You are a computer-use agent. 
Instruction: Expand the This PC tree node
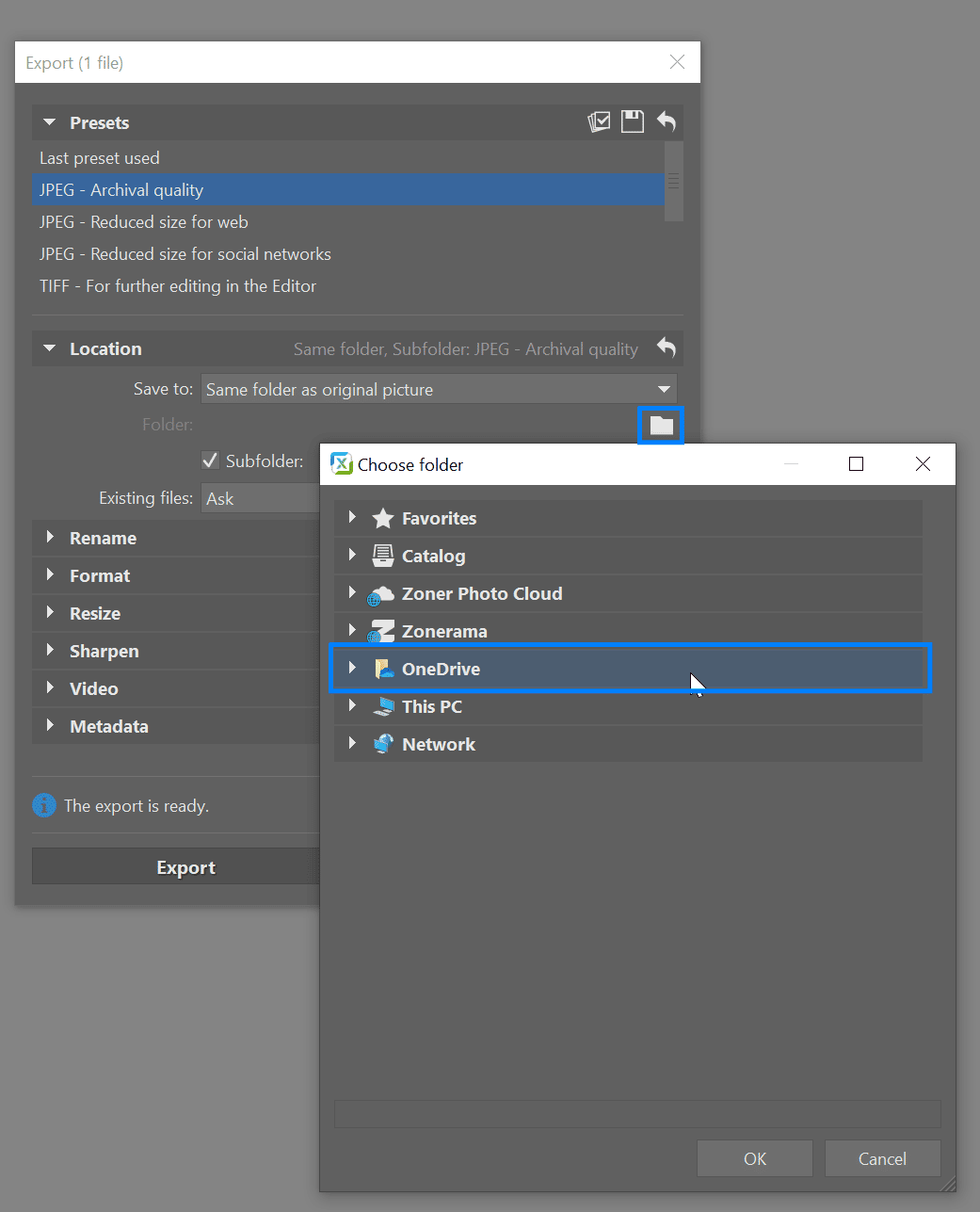pyautogui.click(x=352, y=705)
